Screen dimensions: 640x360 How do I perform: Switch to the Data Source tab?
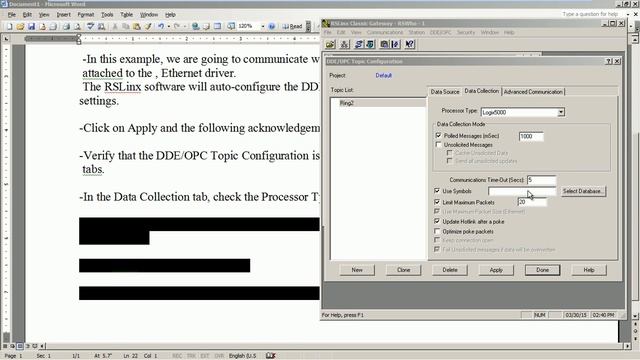pyautogui.click(x=445, y=92)
